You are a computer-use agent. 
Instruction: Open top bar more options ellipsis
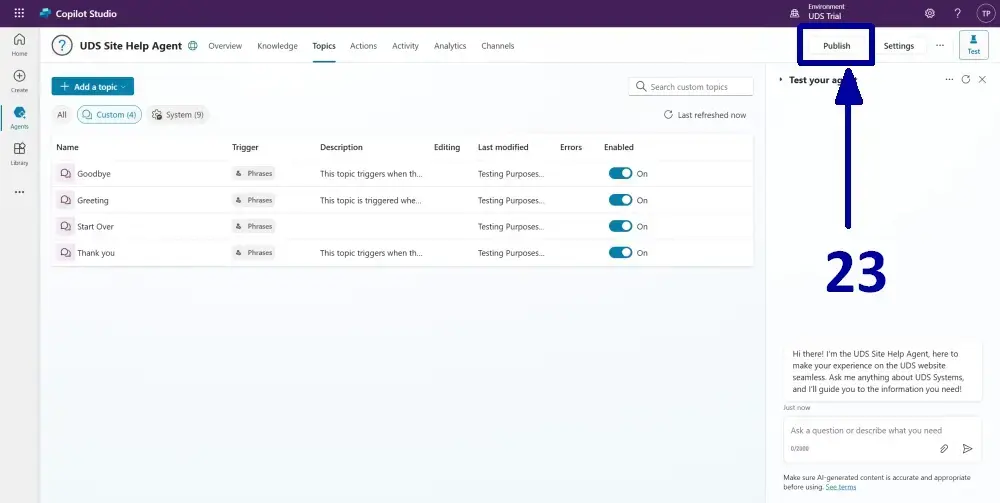[x=940, y=46]
